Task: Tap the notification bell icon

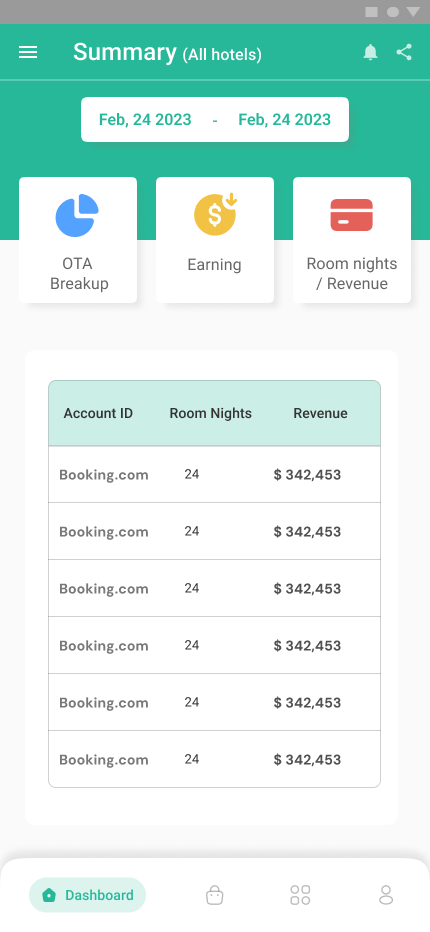Action: tap(371, 52)
